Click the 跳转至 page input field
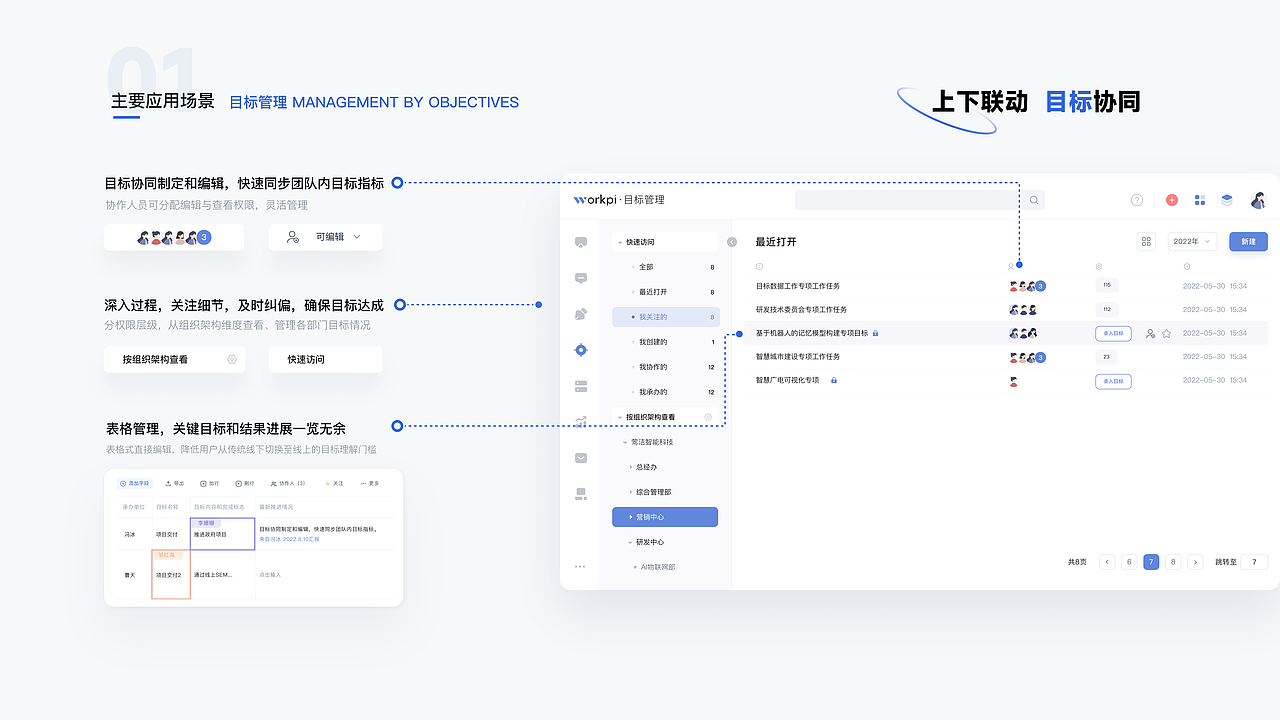 pos(1255,561)
